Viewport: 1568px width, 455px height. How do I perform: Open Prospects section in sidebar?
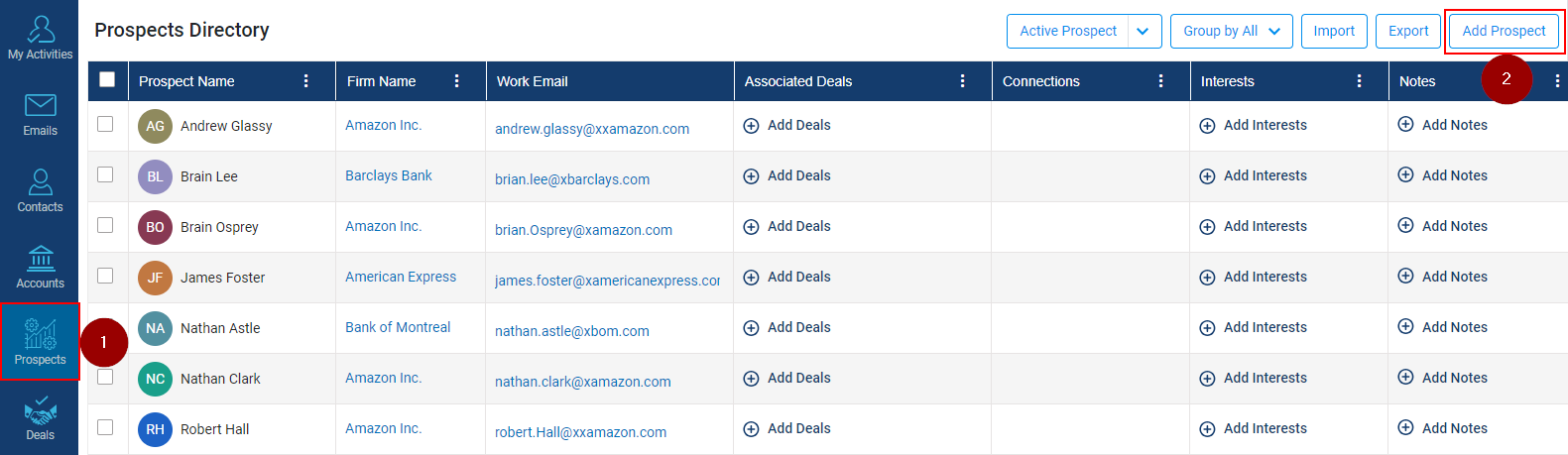coord(40,342)
